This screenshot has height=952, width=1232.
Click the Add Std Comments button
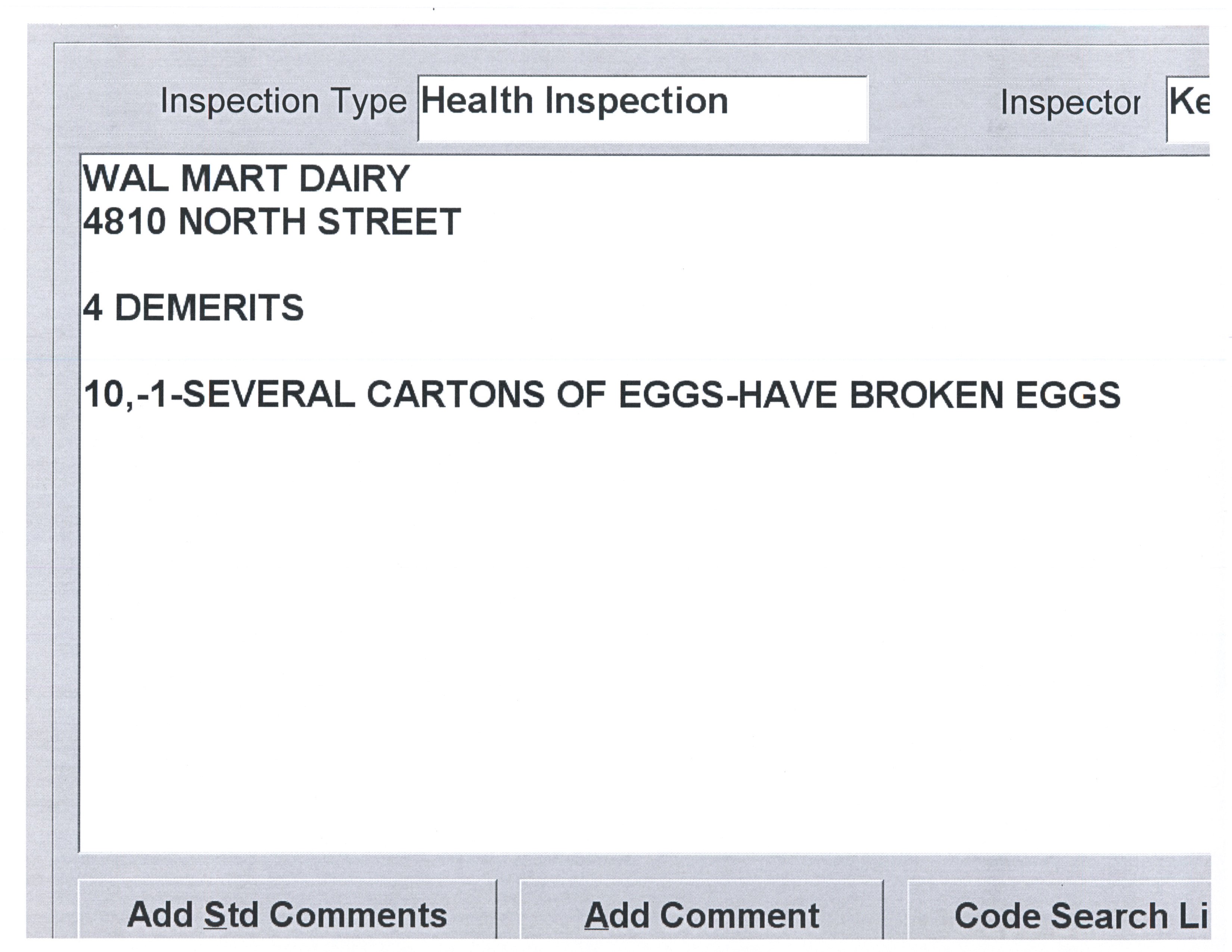click(287, 915)
